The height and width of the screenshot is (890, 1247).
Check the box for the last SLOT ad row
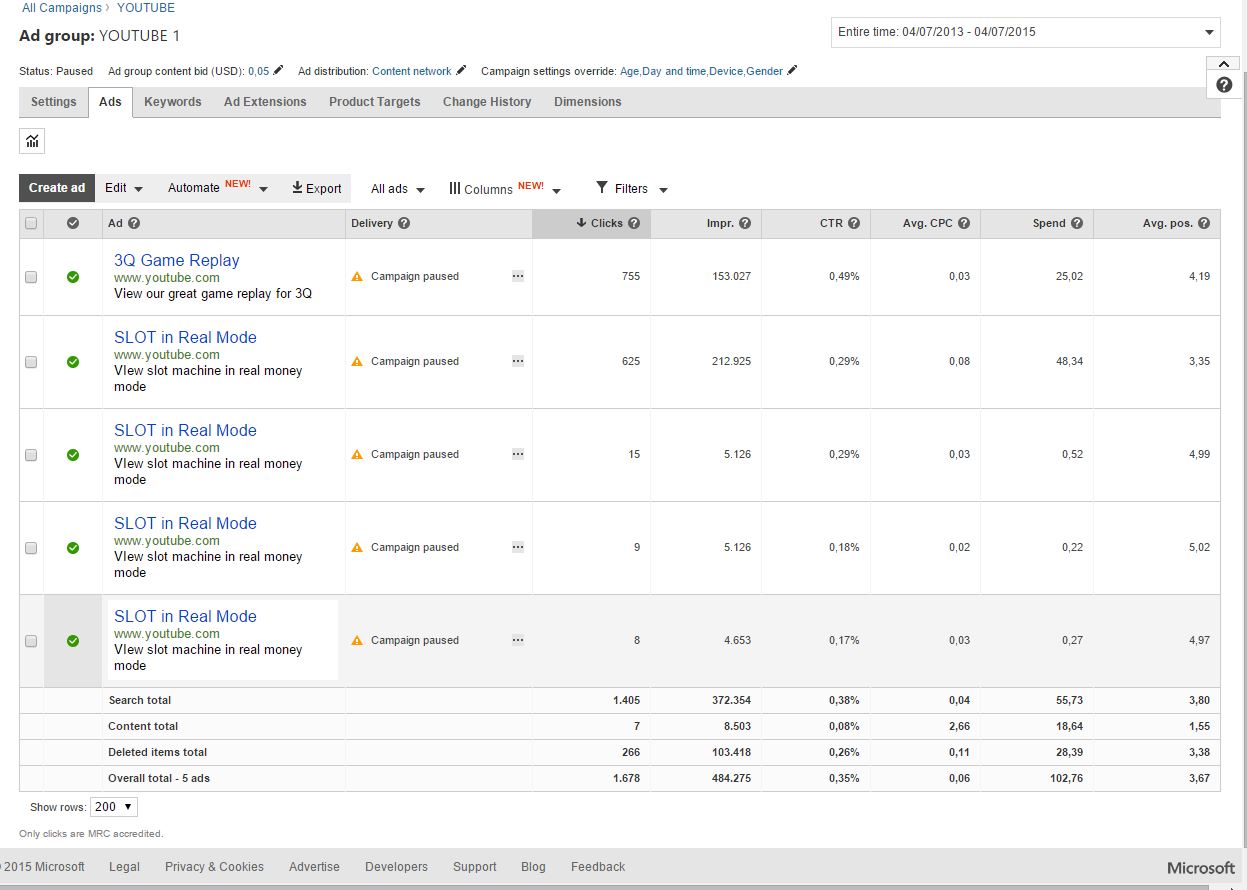31,641
